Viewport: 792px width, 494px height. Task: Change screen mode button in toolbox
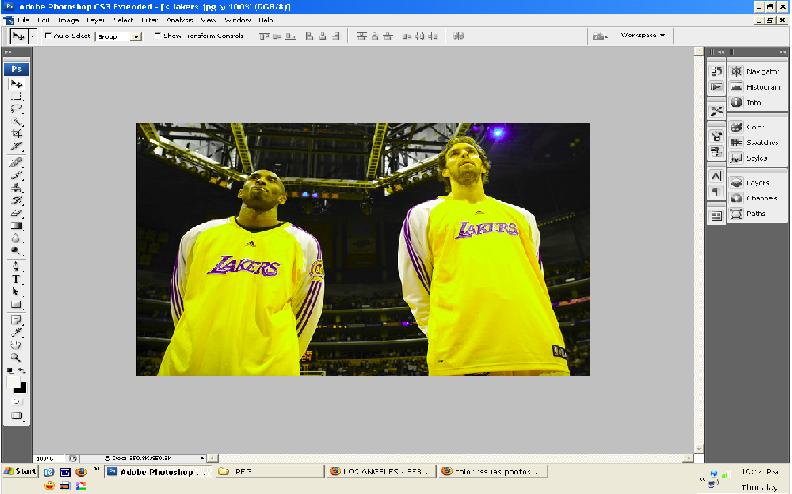[x=16, y=416]
